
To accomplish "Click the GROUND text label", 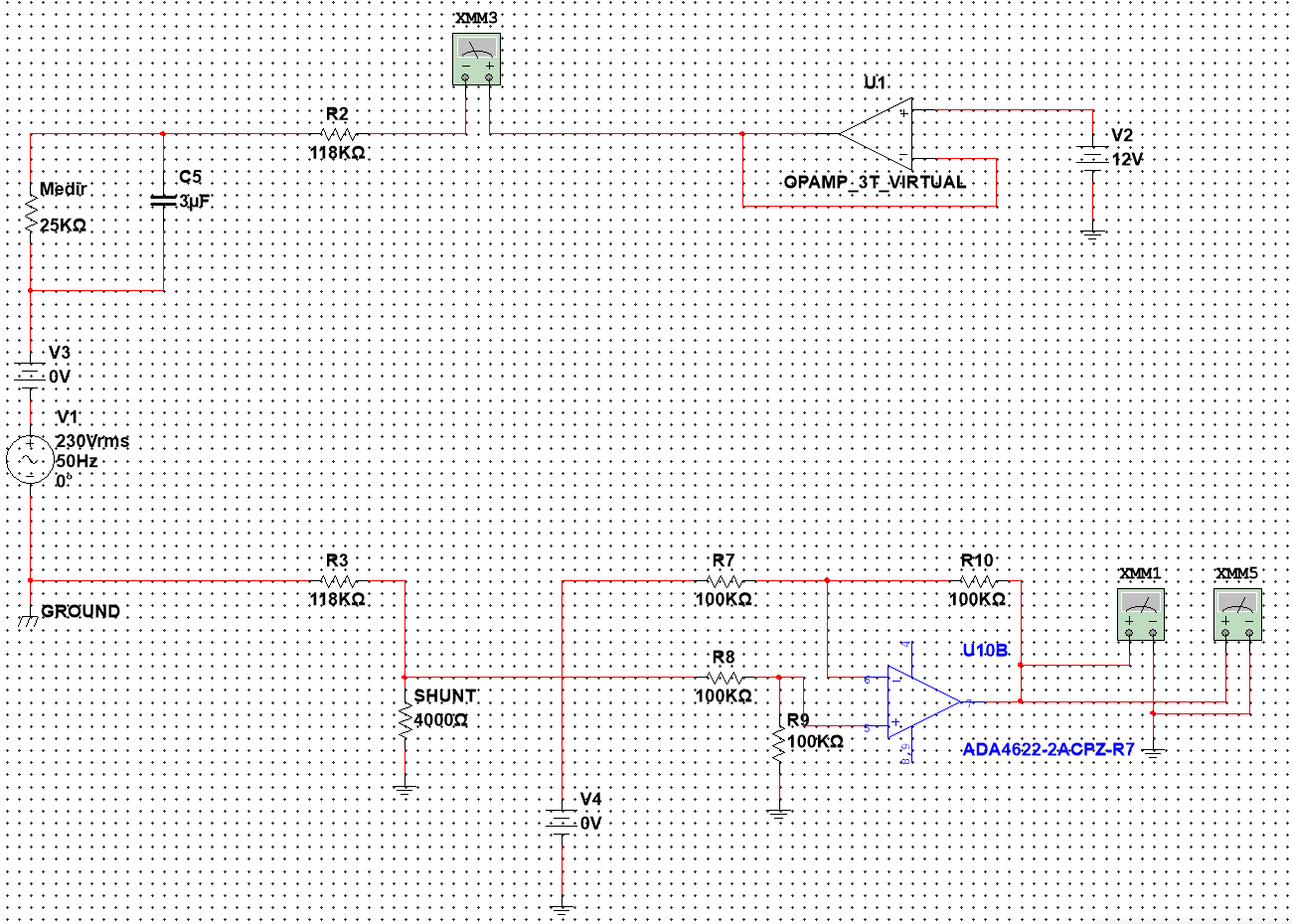I will (81, 612).
